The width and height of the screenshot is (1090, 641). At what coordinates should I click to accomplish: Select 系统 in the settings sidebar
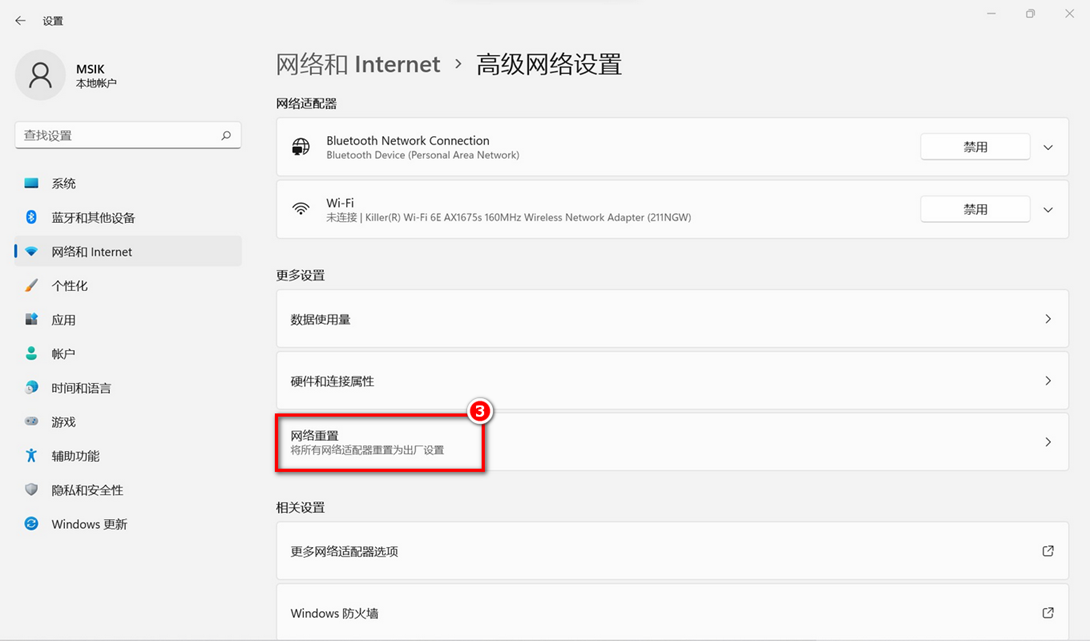pos(64,184)
